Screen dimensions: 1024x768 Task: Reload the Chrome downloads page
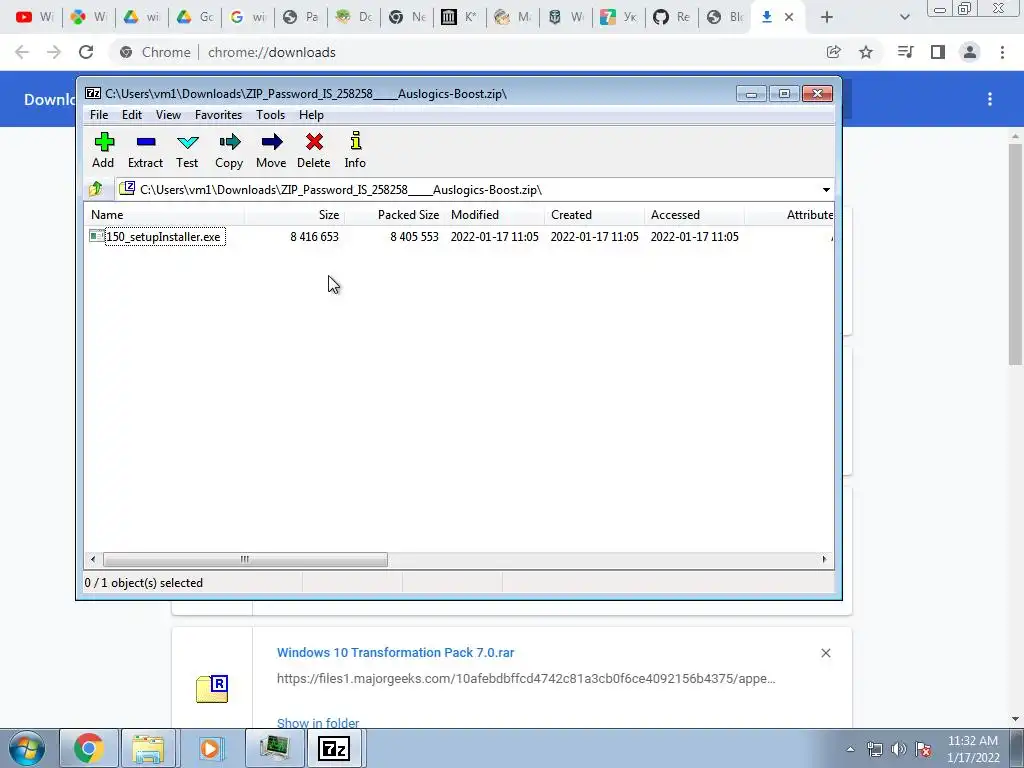coord(86,52)
